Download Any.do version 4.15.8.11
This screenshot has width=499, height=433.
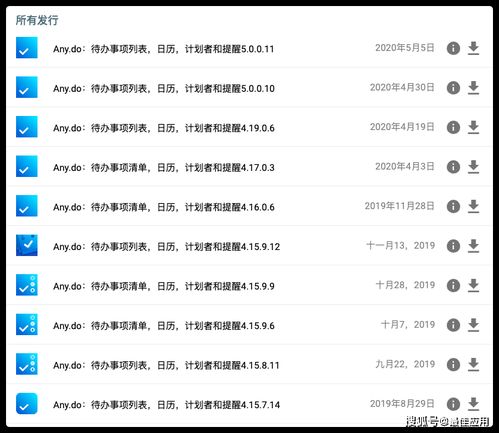[x=473, y=364]
